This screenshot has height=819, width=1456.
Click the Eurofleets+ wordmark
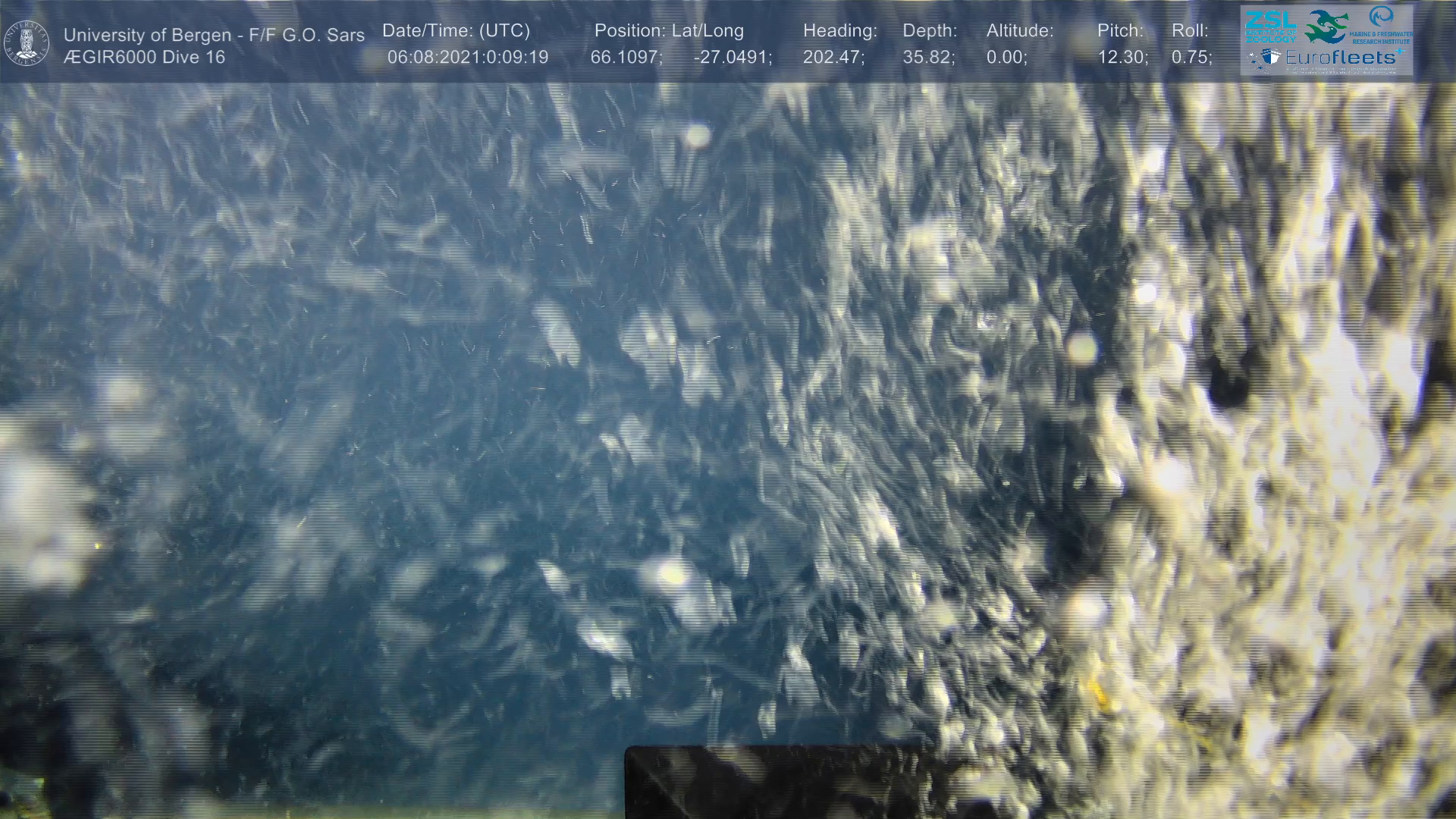pos(1338,58)
